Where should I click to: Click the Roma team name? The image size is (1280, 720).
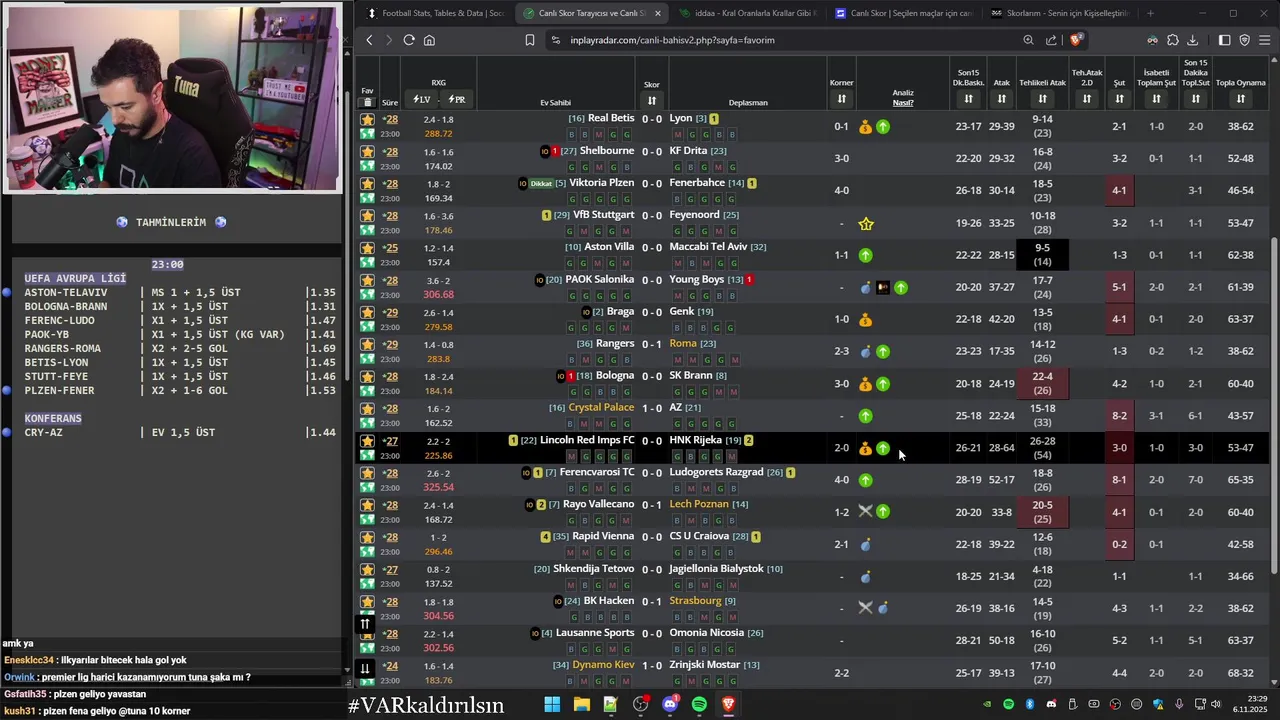pyautogui.click(x=683, y=343)
